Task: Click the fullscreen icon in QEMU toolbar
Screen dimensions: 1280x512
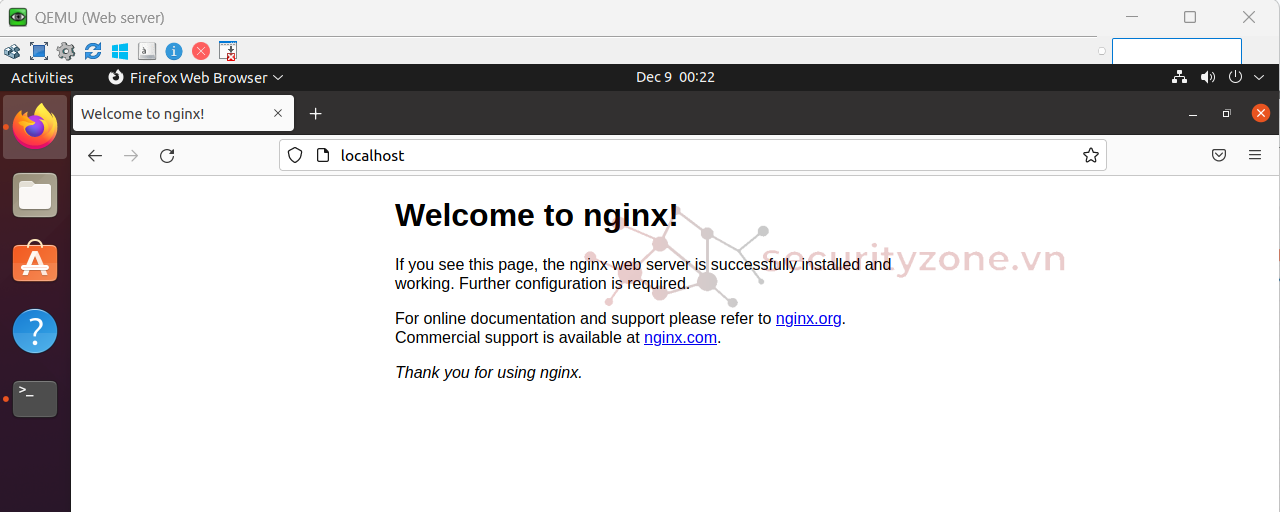Action: tap(39, 51)
